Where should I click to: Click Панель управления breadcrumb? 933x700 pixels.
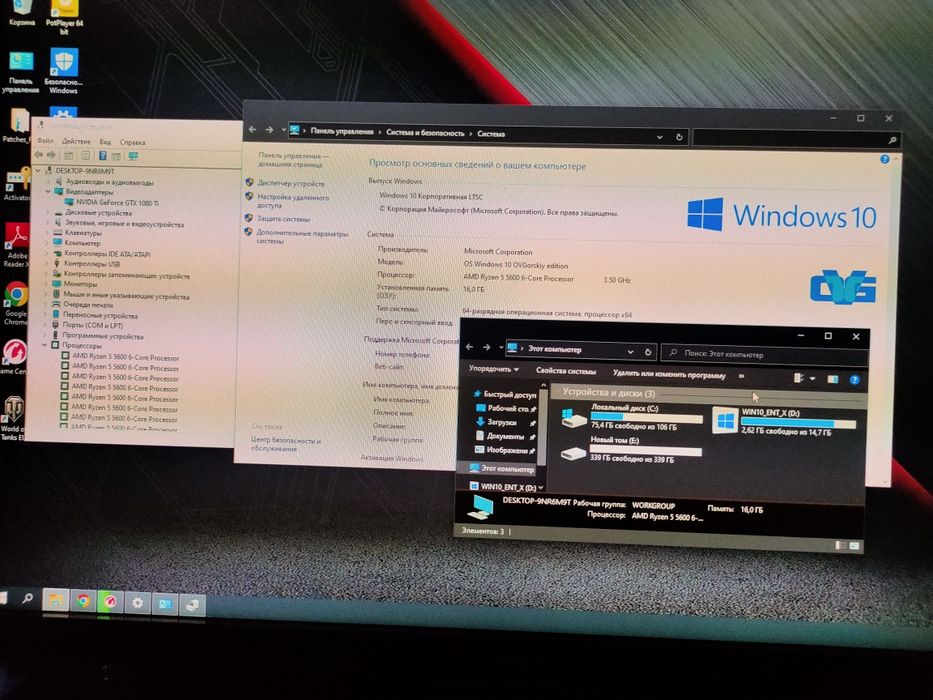tap(342, 132)
